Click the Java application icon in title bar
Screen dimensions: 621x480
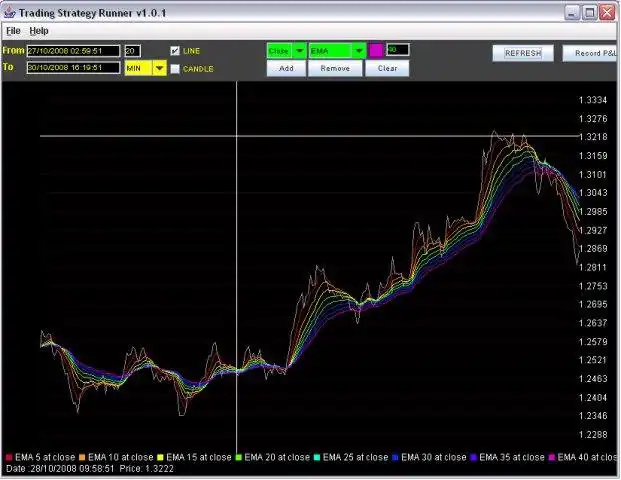coord(10,13)
